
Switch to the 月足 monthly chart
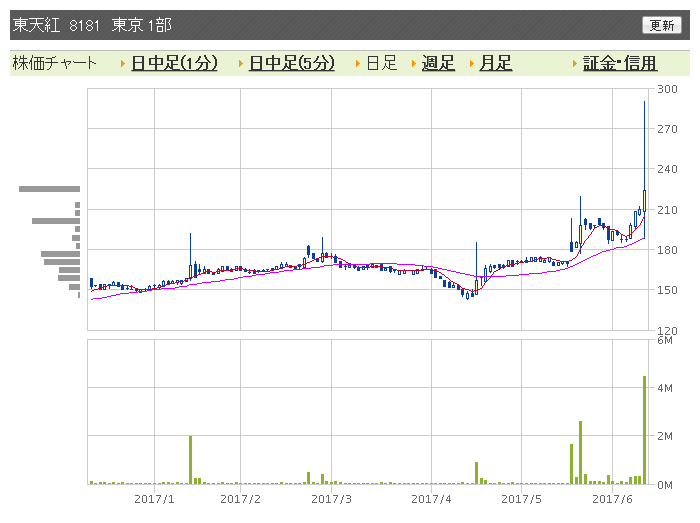coord(496,63)
